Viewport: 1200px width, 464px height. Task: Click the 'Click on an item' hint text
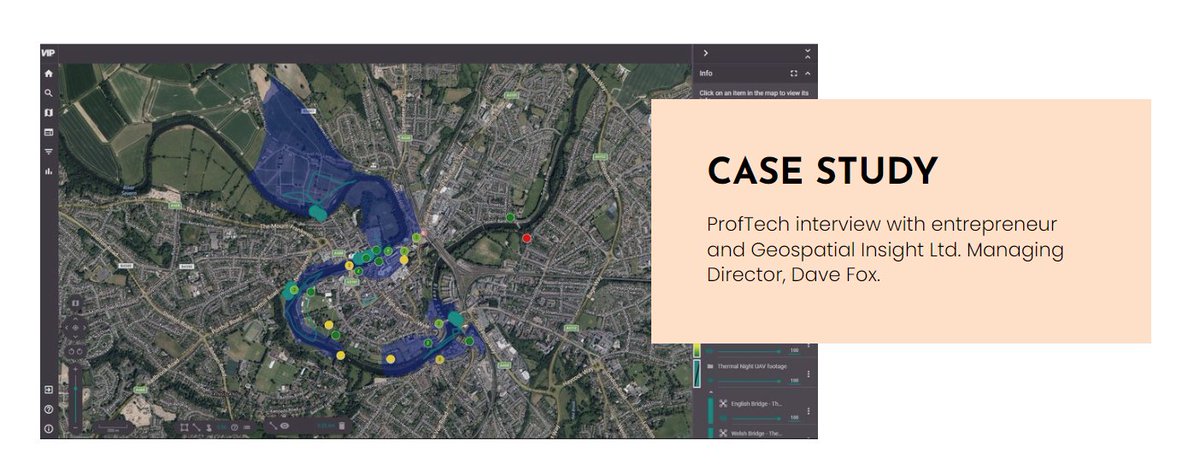pos(754,93)
